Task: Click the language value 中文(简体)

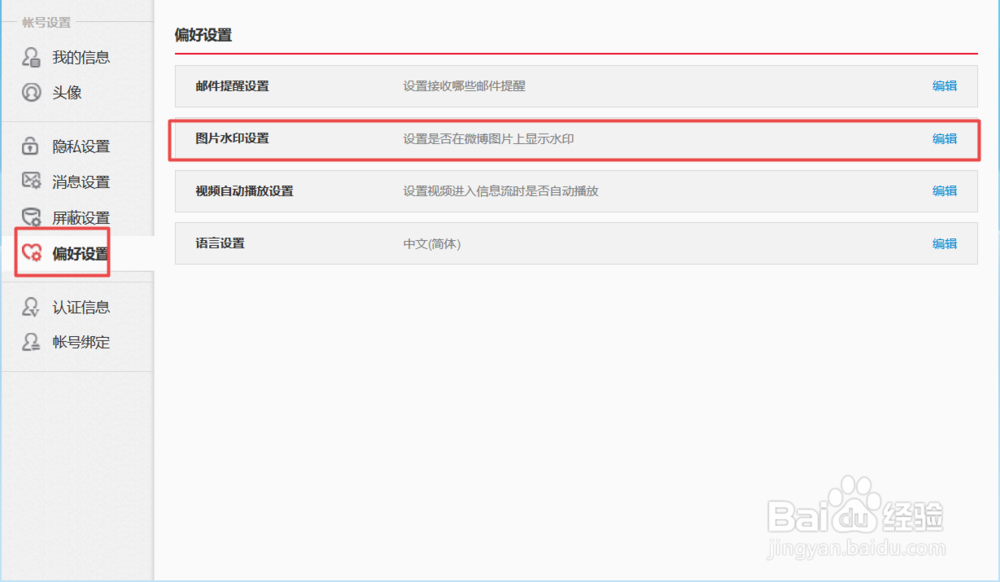Action: (x=432, y=244)
